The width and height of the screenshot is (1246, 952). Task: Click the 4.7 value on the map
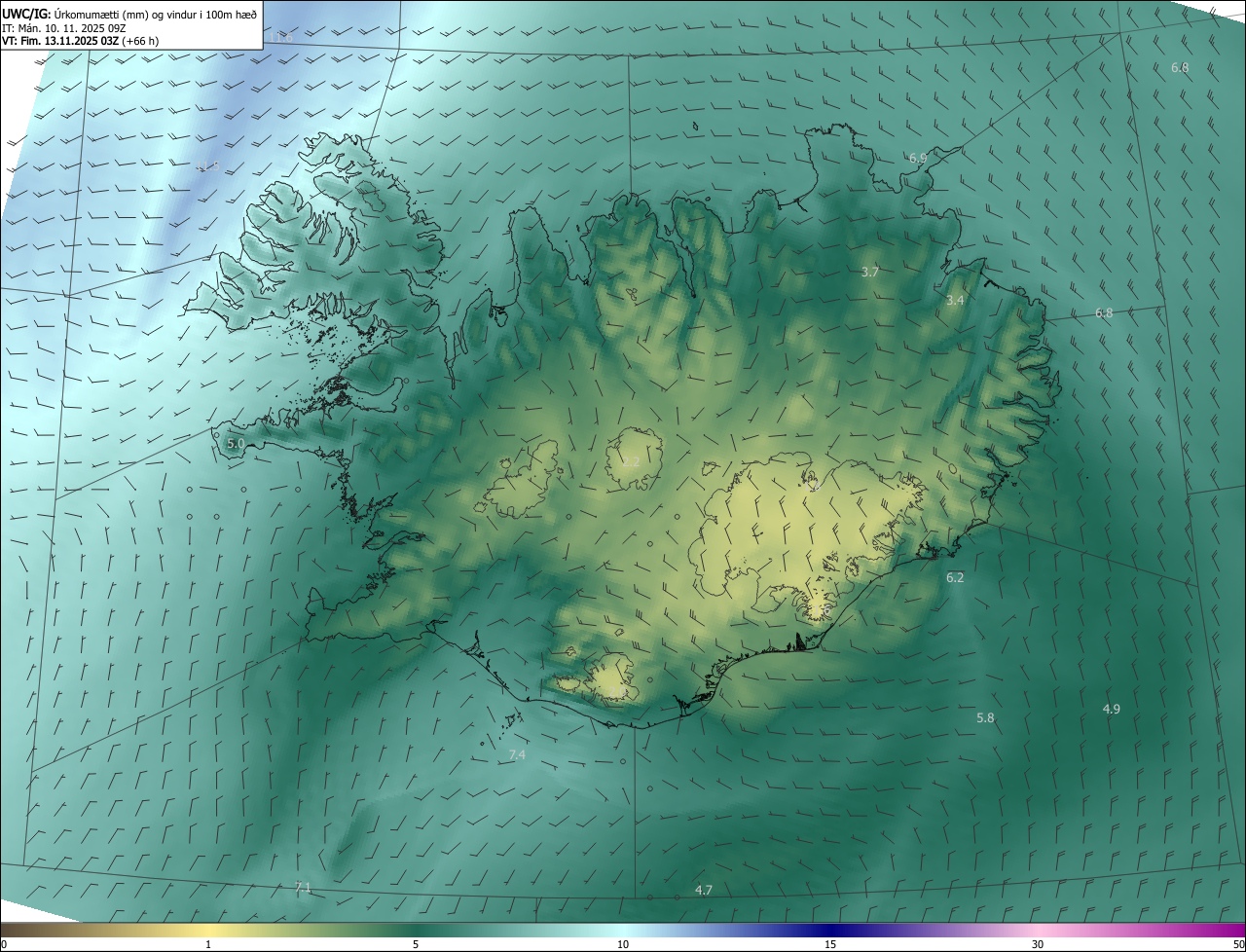pyautogui.click(x=704, y=890)
